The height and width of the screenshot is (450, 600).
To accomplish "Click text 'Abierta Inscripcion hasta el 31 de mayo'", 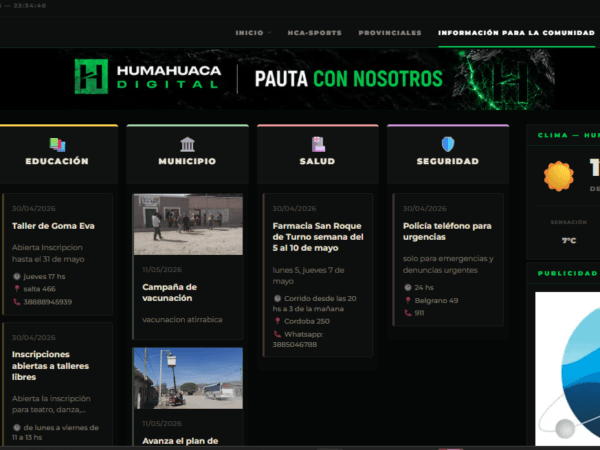I will click(48, 253).
